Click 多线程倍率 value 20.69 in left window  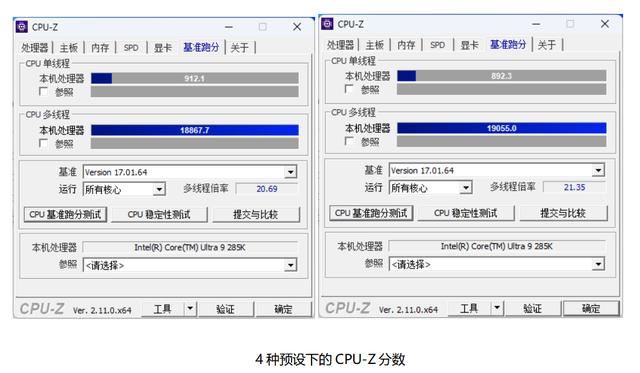click(x=267, y=189)
